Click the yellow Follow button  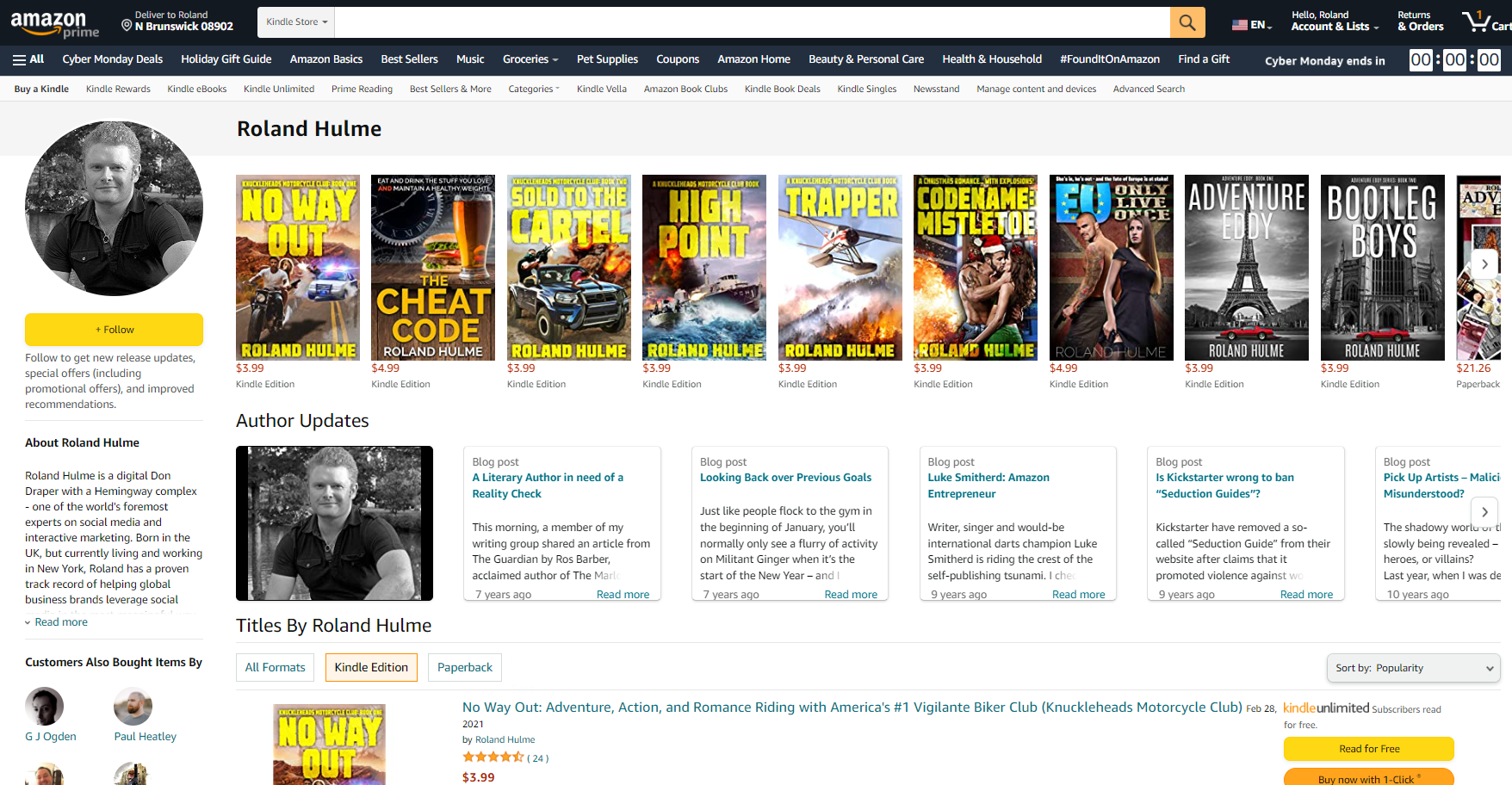[x=114, y=330]
